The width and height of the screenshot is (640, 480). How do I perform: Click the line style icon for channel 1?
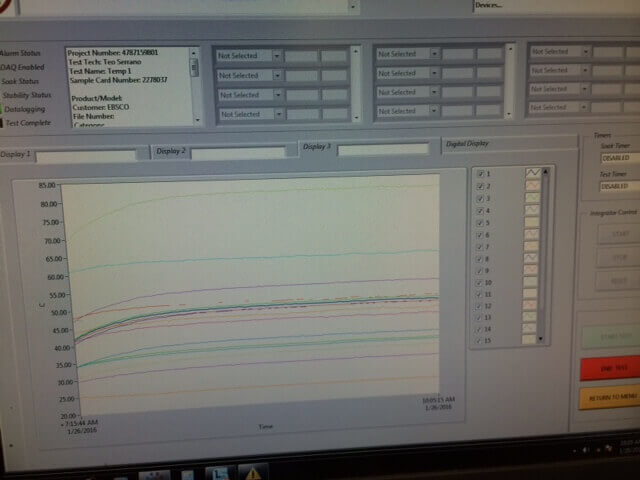[x=532, y=174]
